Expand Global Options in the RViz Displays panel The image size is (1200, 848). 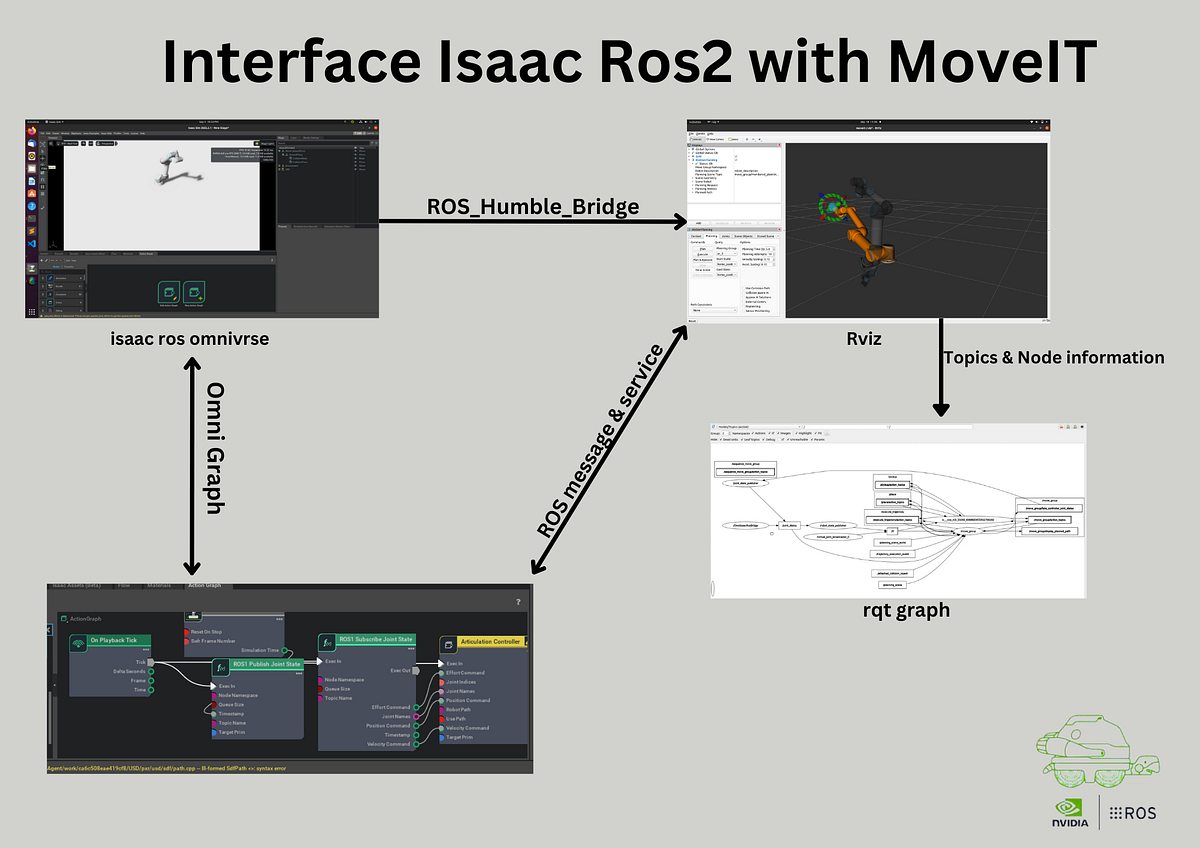point(688,150)
